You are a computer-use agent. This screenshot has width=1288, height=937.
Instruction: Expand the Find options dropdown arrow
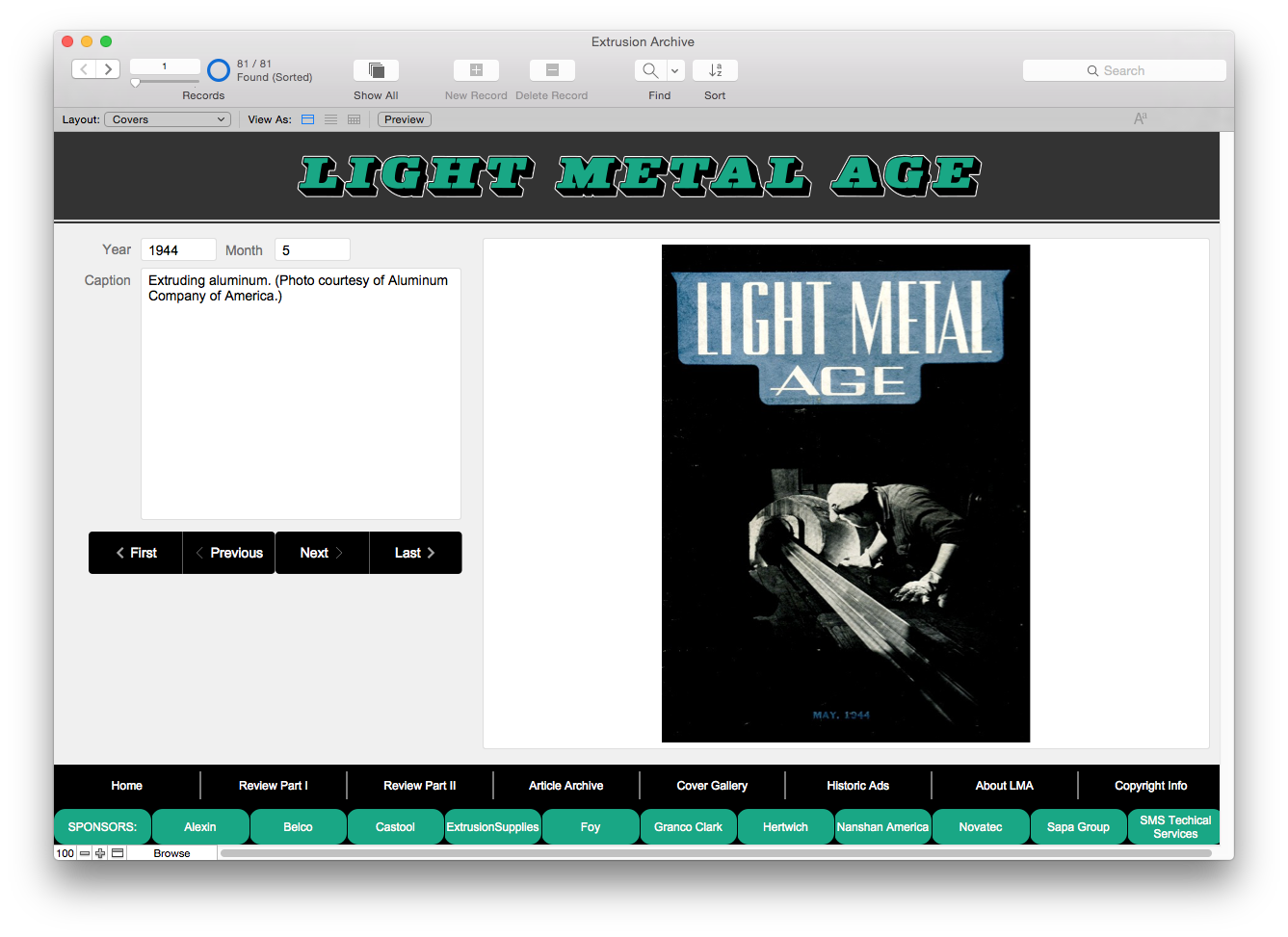coord(675,70)
